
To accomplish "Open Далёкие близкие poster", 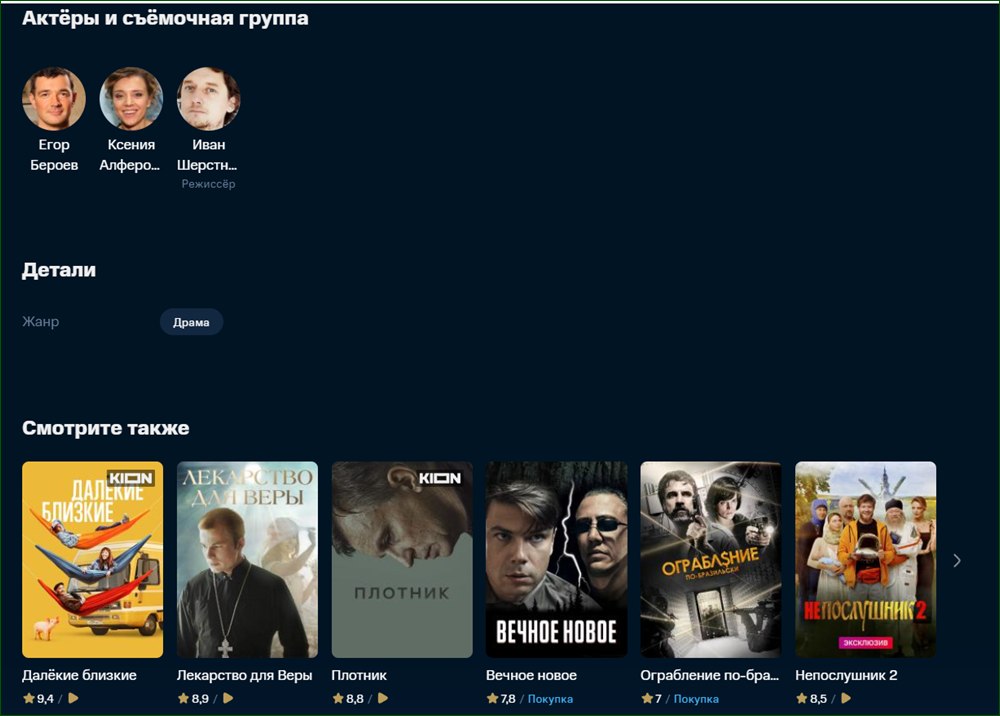I will pyautogui.click(x=92, y=559).
